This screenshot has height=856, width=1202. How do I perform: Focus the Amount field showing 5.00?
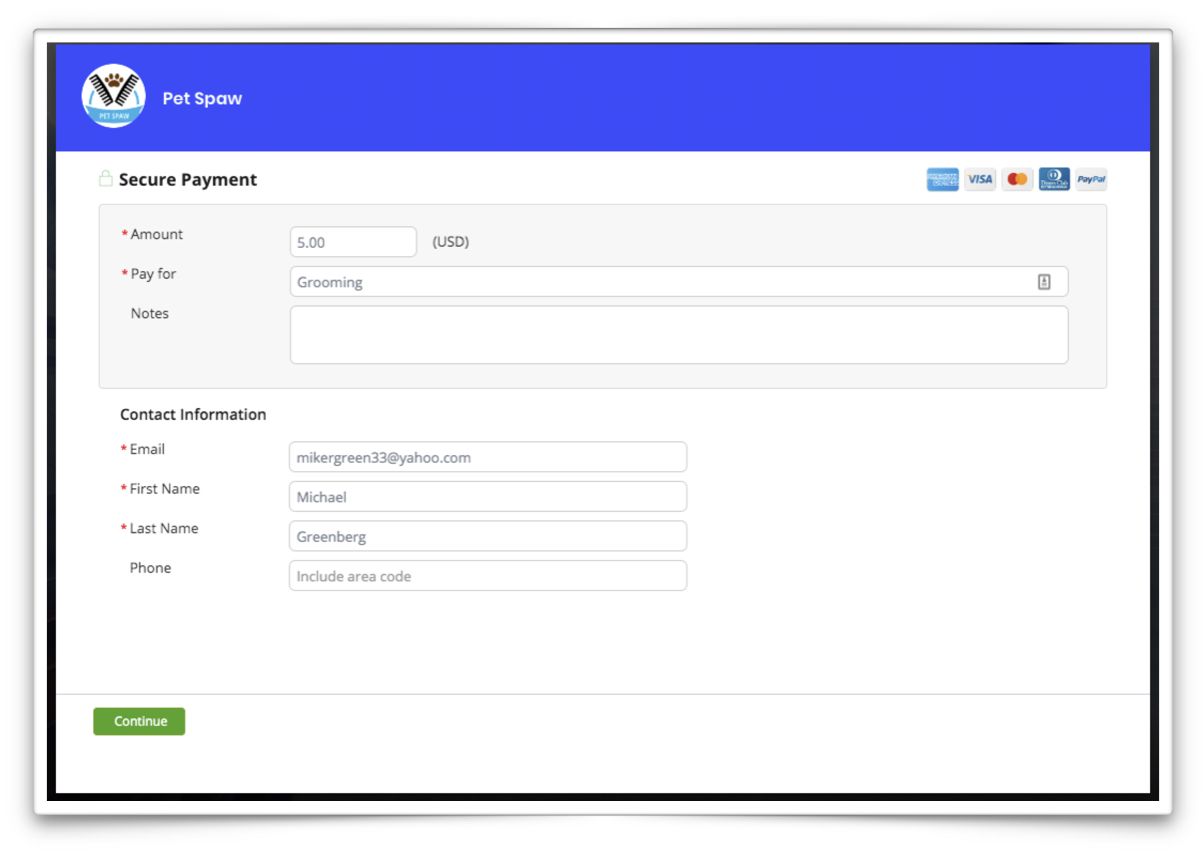[352, 242]
